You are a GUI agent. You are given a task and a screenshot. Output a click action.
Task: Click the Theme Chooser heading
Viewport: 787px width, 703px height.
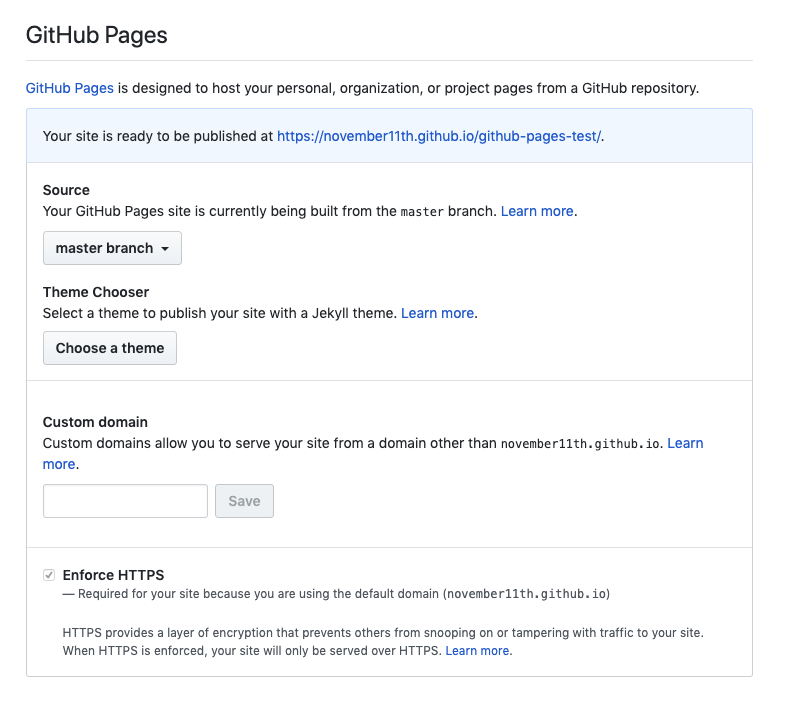96,292
